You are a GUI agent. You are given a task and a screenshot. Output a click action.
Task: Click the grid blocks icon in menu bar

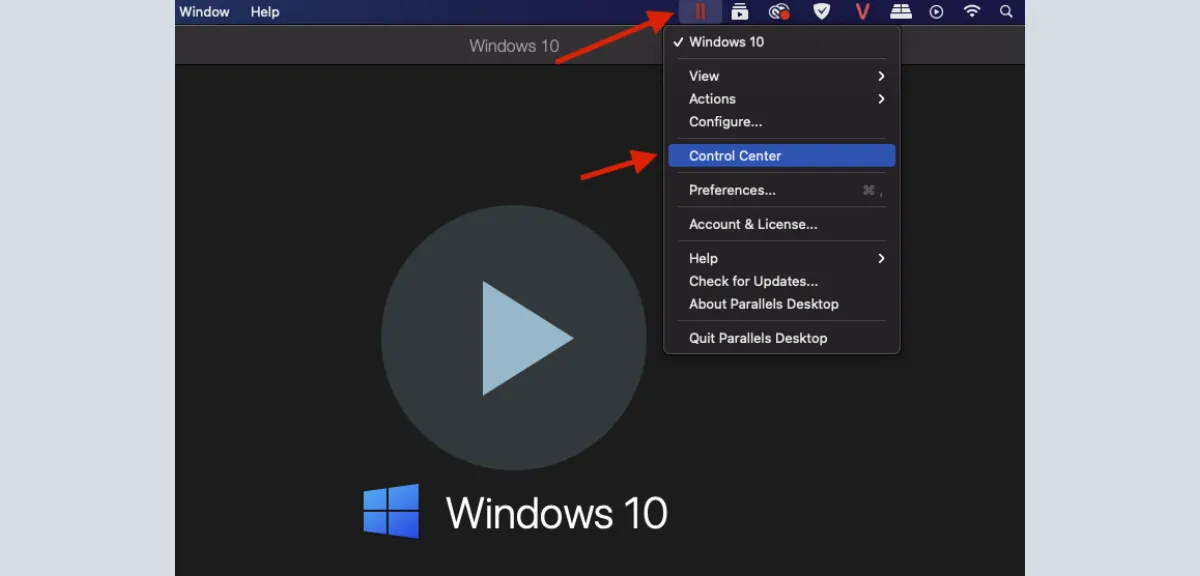click(x=901, y=12)
